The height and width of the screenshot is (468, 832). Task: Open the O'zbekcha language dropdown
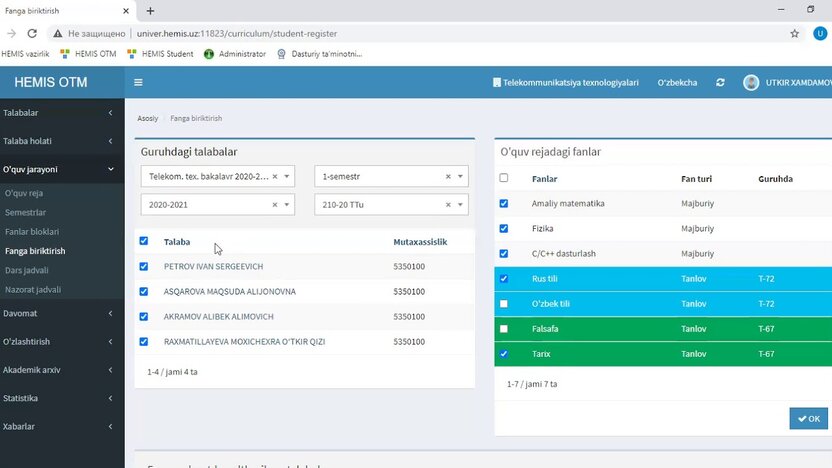(677, 82)
